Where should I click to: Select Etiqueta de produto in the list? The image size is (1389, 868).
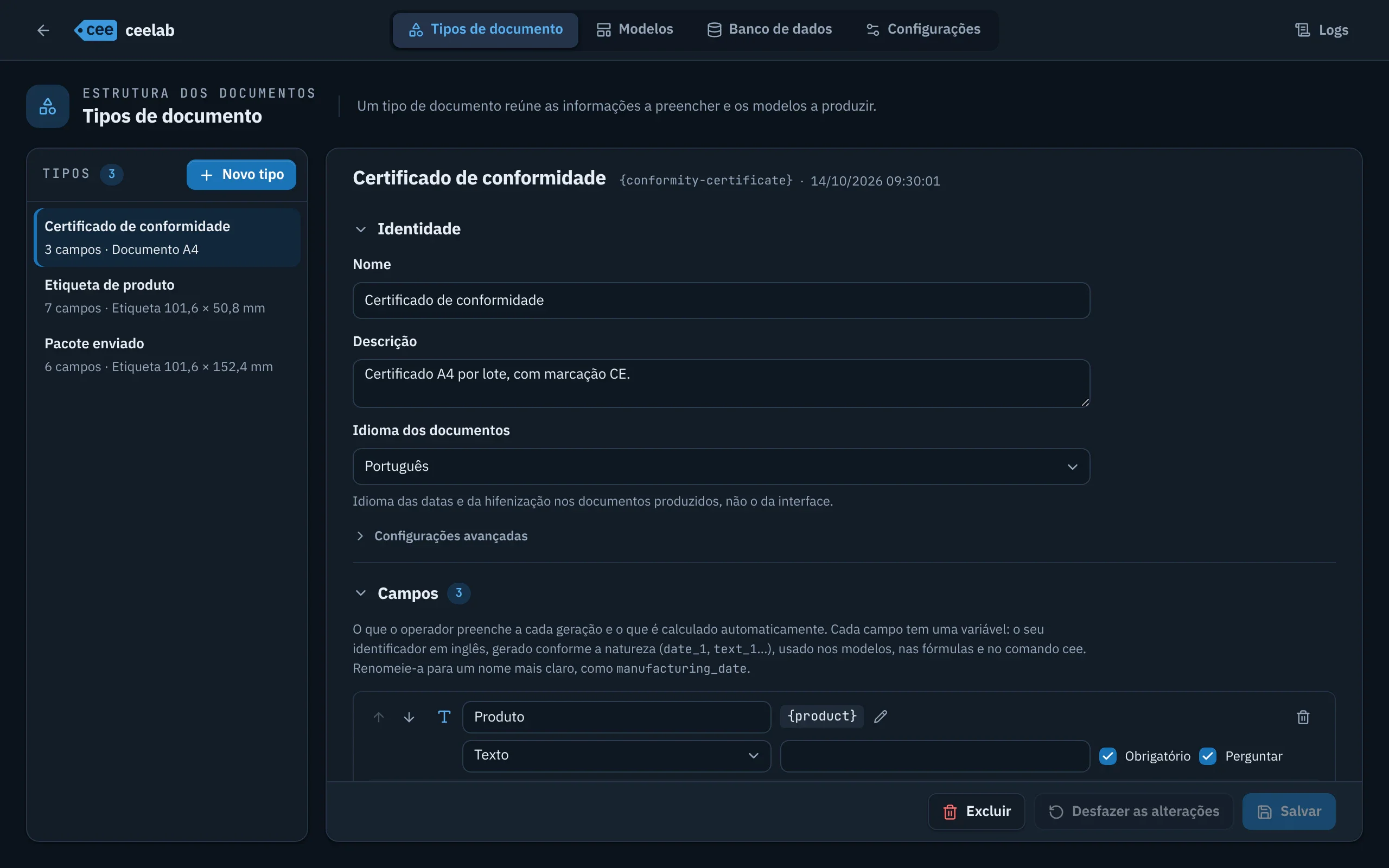click(167, 296)
